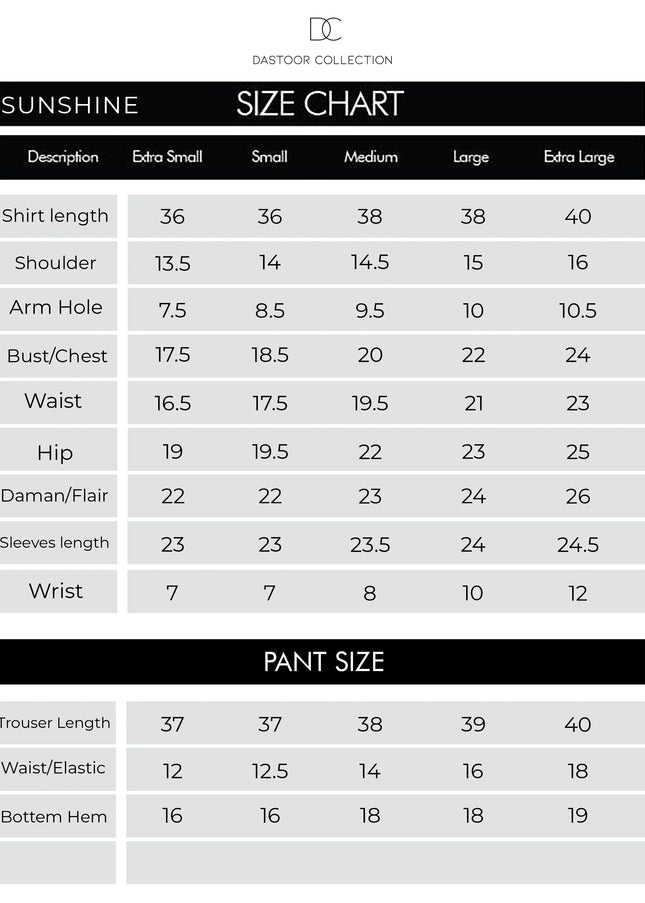Select the Trouser Length row label
This screenshot has width=645, height=903.
(56, 723)
